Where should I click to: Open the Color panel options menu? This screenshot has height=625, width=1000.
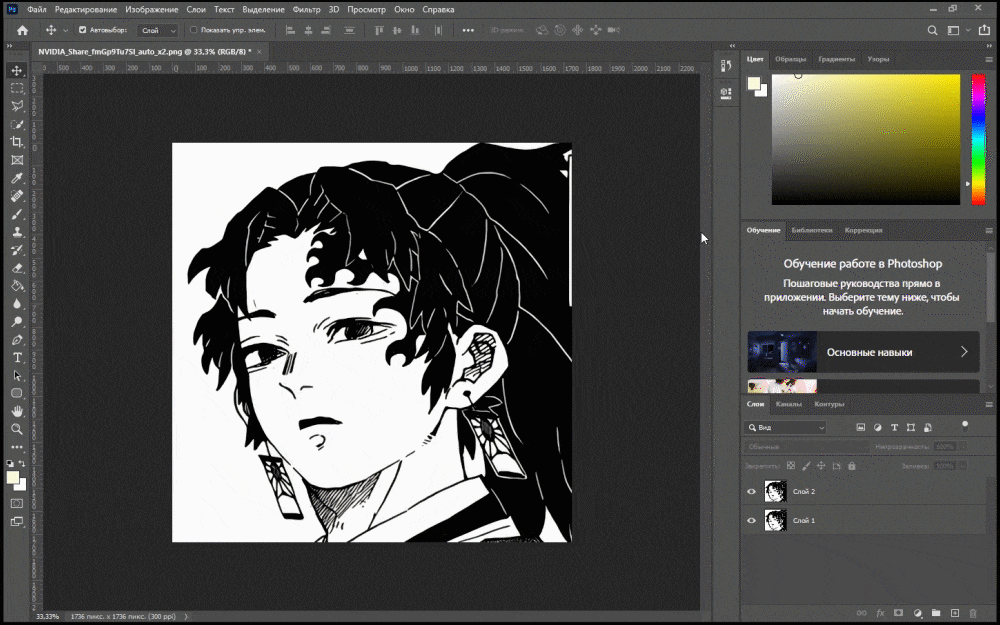[x=989, y=59]
